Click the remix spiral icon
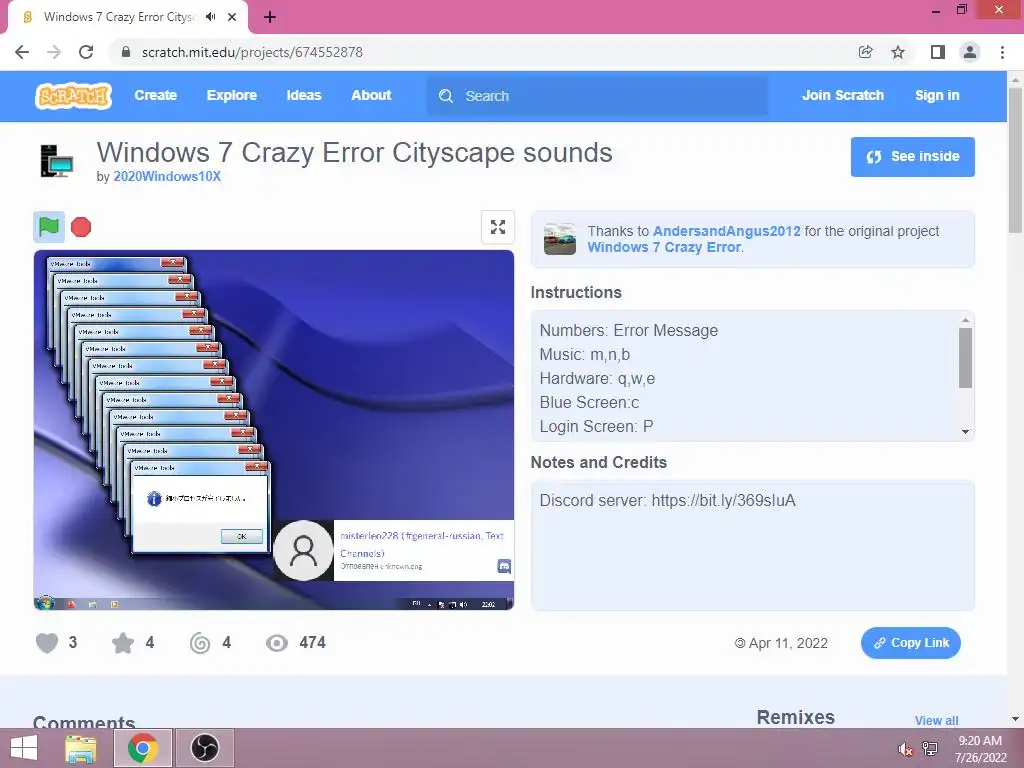 tap(200, 643)
